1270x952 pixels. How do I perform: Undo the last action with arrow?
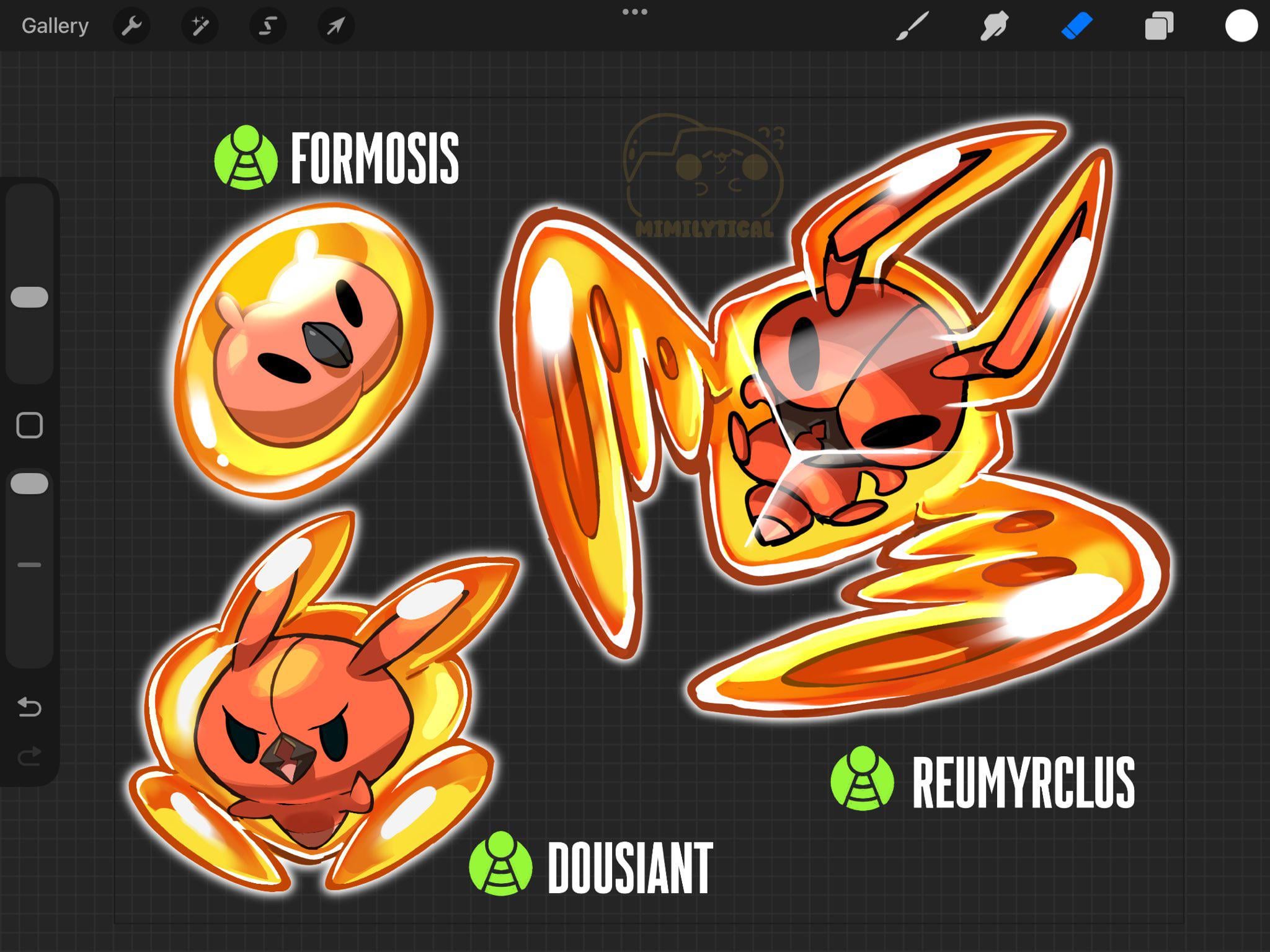click(29, 707)
